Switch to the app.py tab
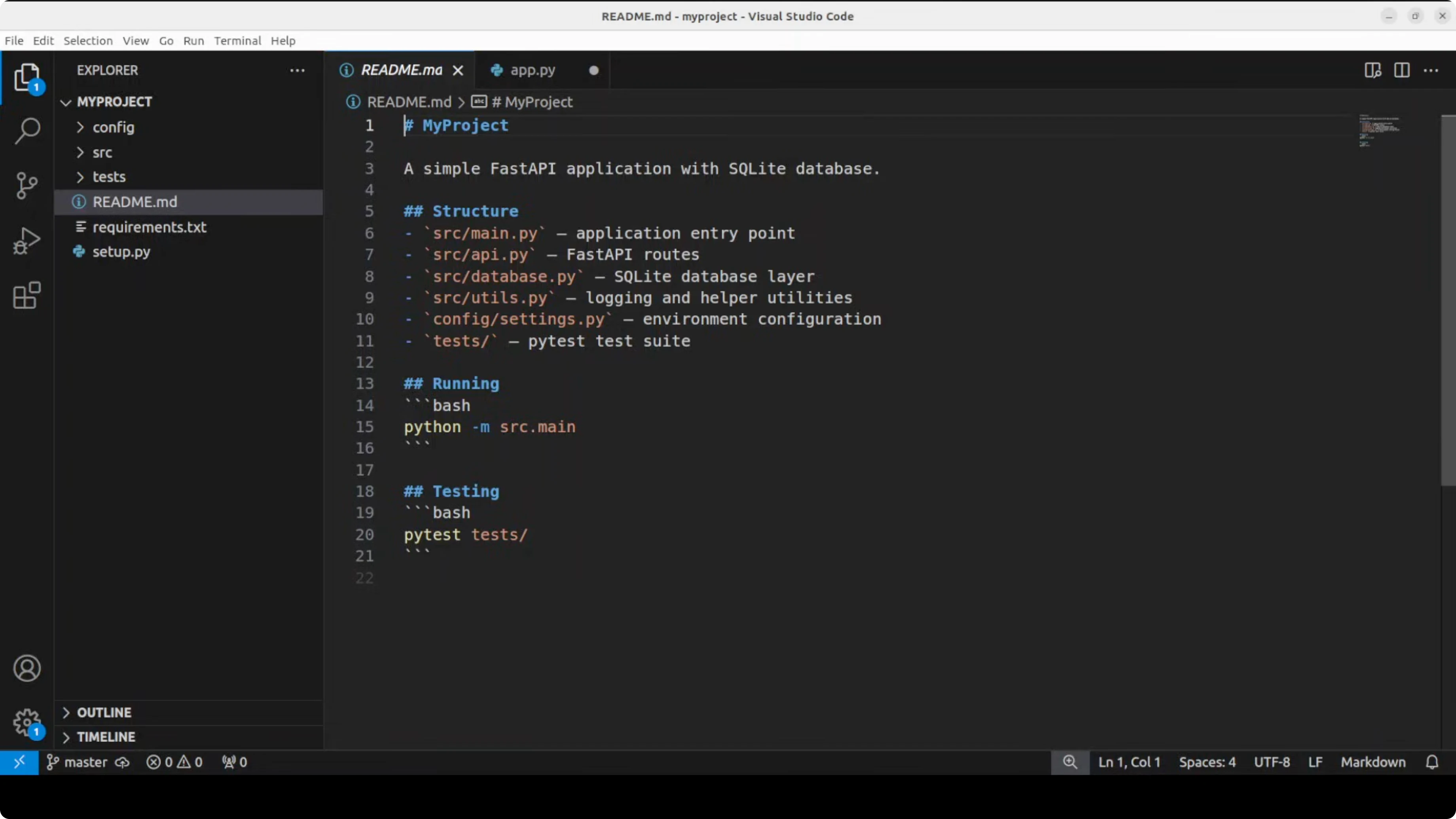 pyautogui.click(x=533, y=70)
